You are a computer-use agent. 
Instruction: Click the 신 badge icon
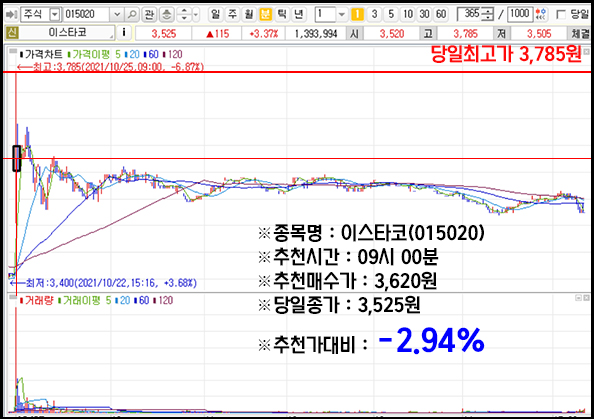click(x=12, y=33)
